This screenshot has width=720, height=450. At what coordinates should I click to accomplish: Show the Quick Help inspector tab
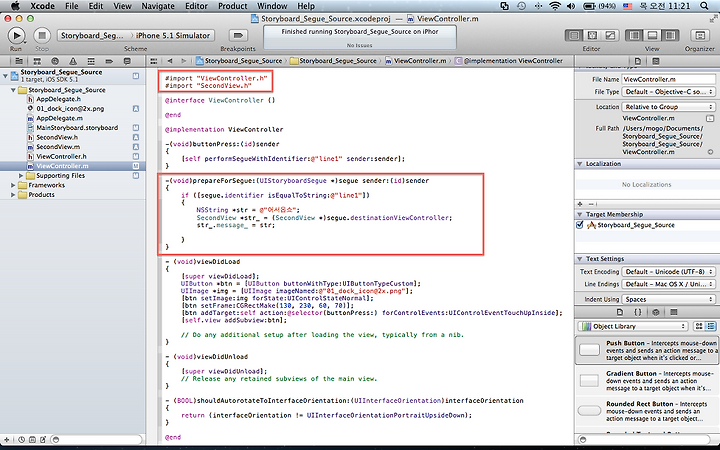(656, 61)
